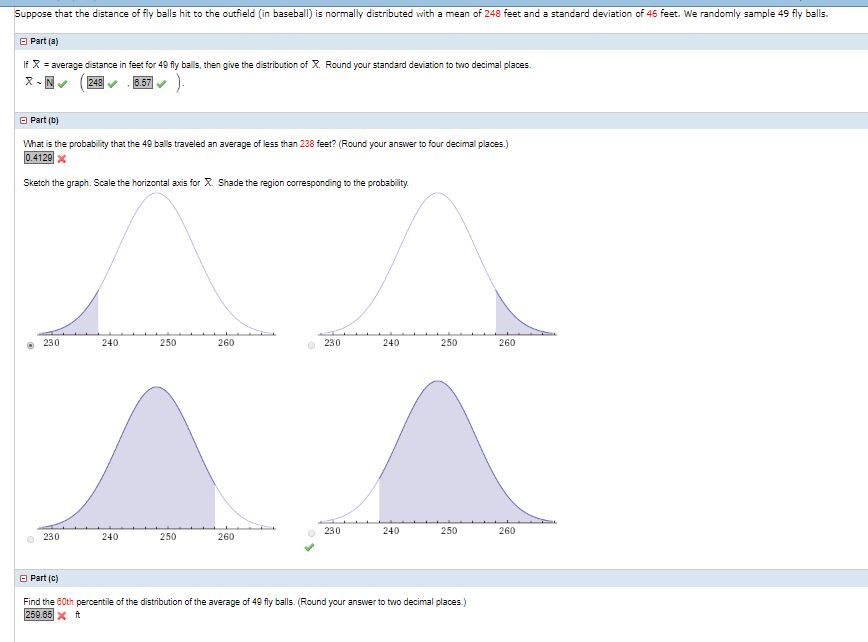Click the Part (c) header label
Image resolution: width=868 pixels, height=642 pixels.
point(44,578)
